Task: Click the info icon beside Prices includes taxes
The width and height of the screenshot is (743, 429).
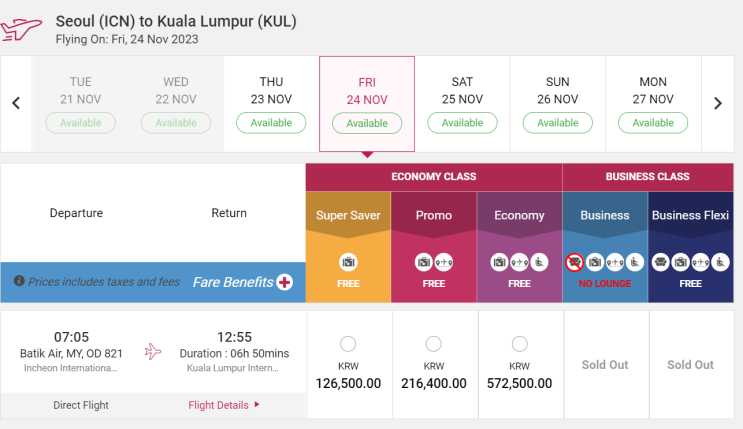Action: [18, 282]
